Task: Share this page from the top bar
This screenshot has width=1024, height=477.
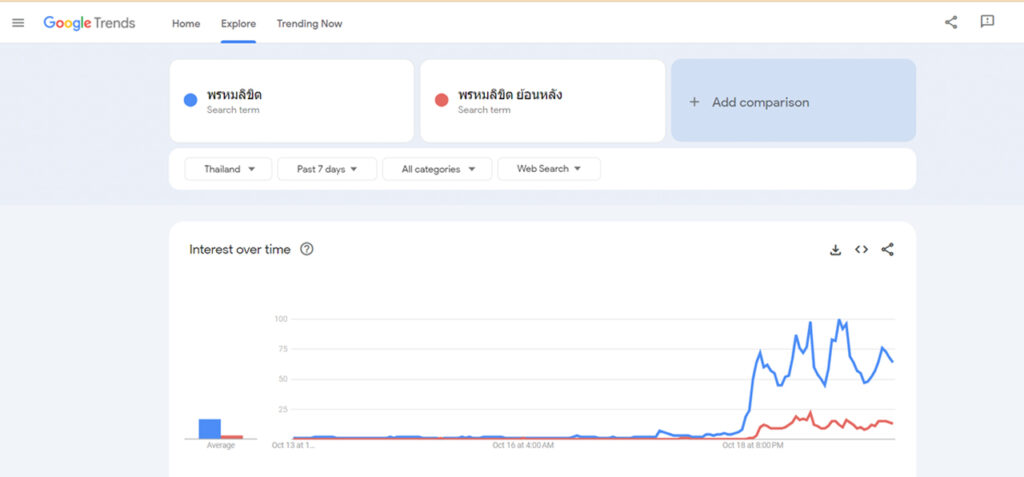Action: pyautogui.click(x=951, y=22)
